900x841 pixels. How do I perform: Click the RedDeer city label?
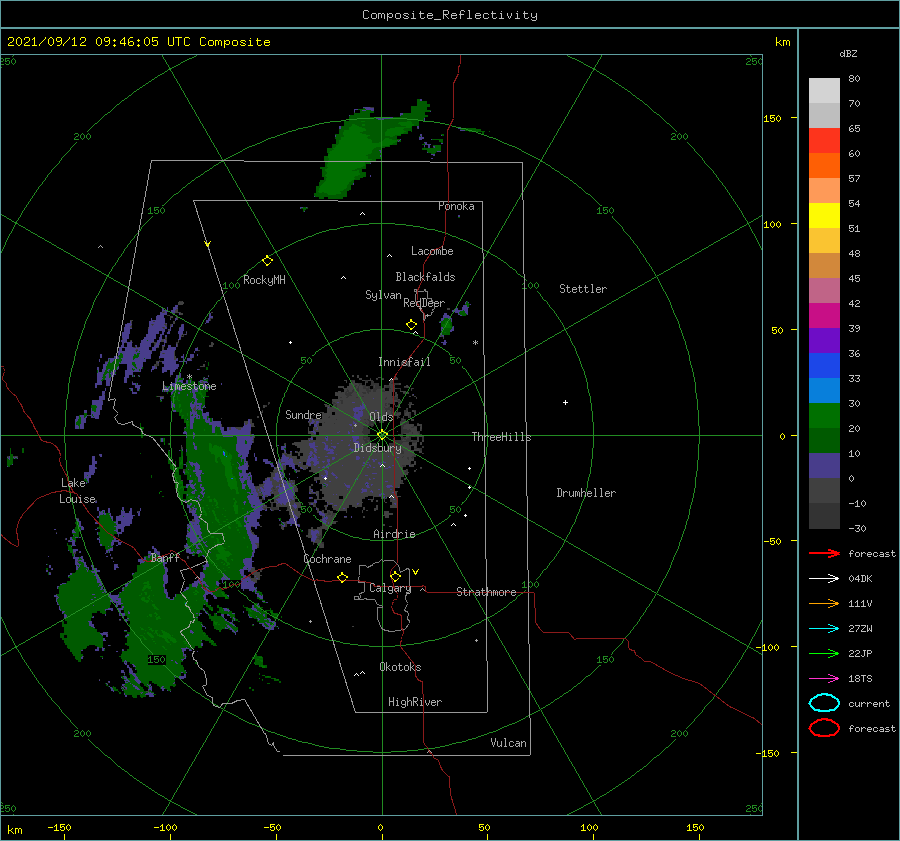coord(424,303)
